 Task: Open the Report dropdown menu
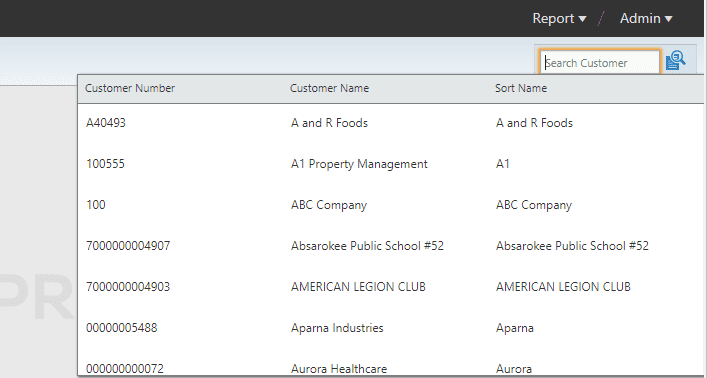(559, 18)
